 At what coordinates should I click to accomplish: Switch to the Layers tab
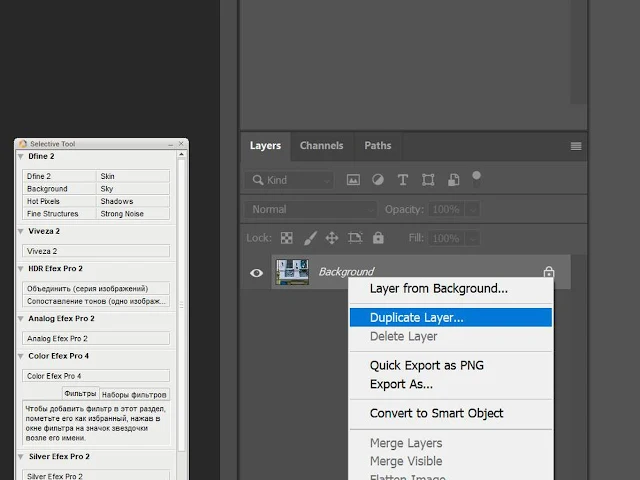point(265,146)
